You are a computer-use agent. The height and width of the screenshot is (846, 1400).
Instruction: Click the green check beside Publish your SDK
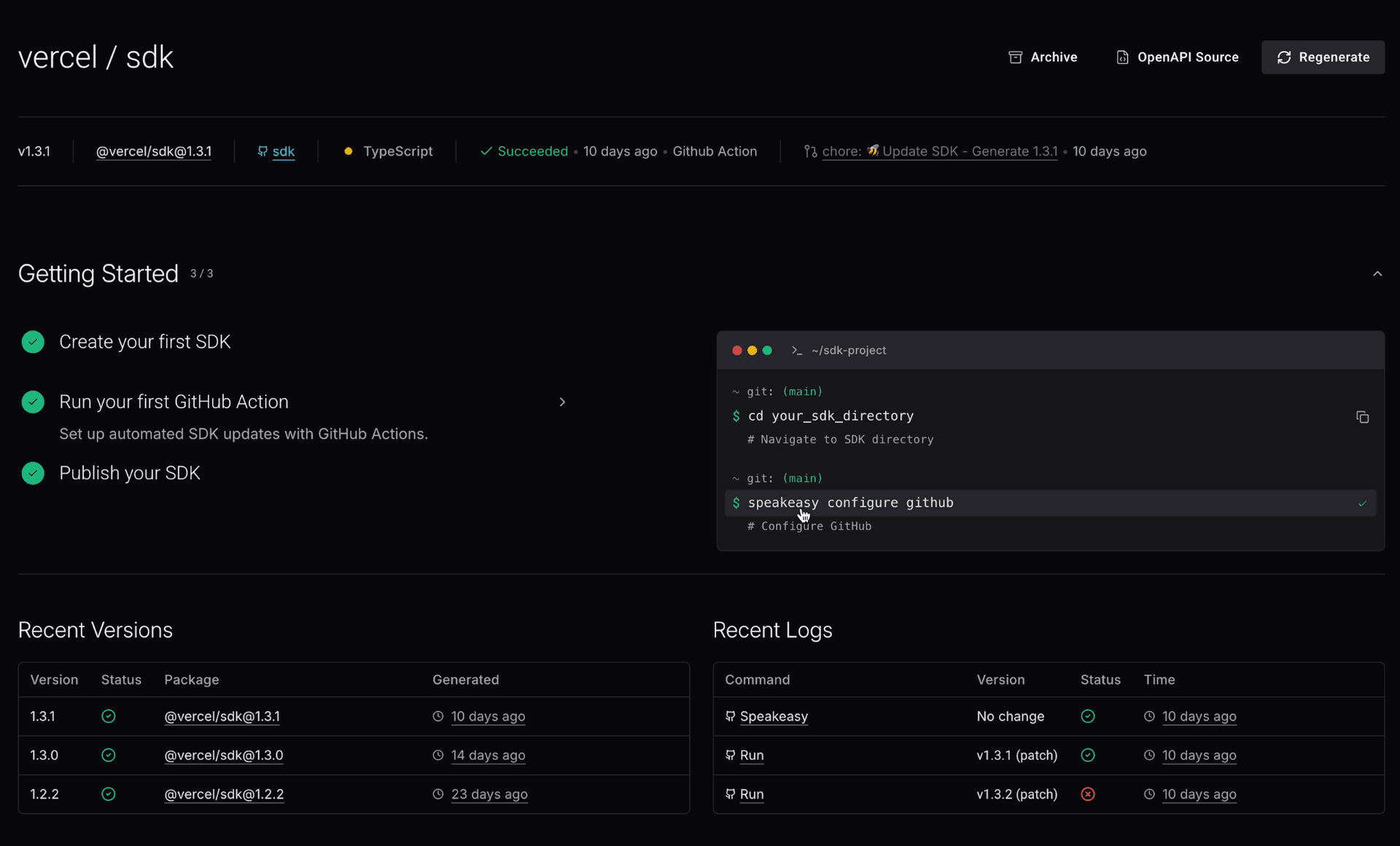coord(33,473)
